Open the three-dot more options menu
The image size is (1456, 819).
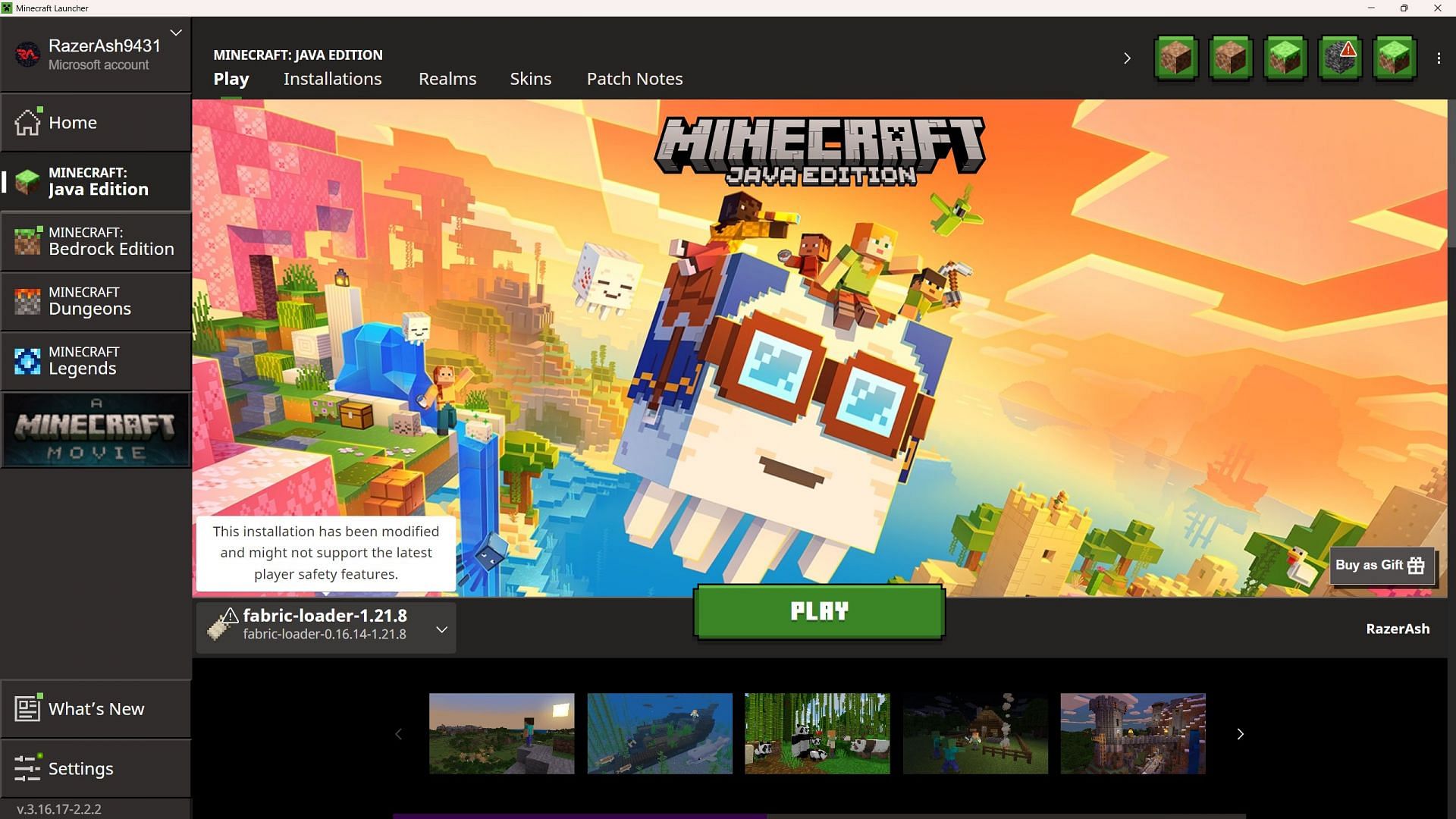pyautogui.click(x=1439, y=58)
